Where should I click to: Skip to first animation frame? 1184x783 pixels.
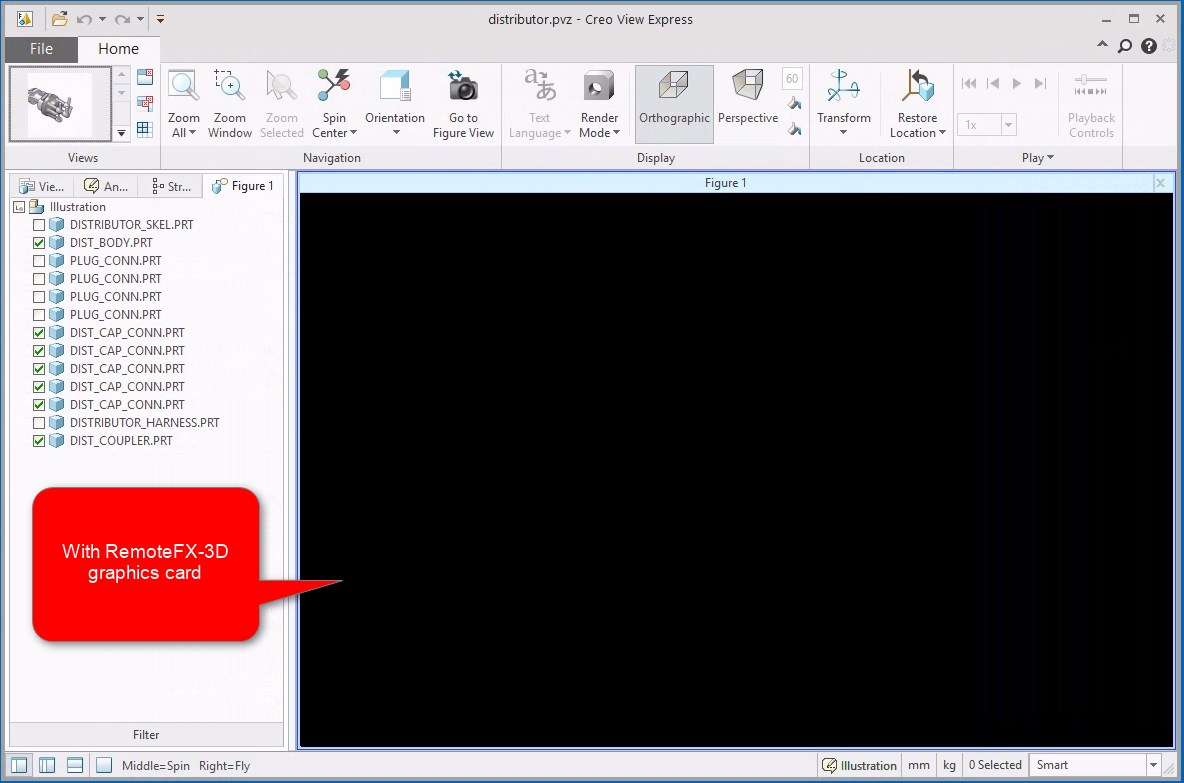click(969, 83)
